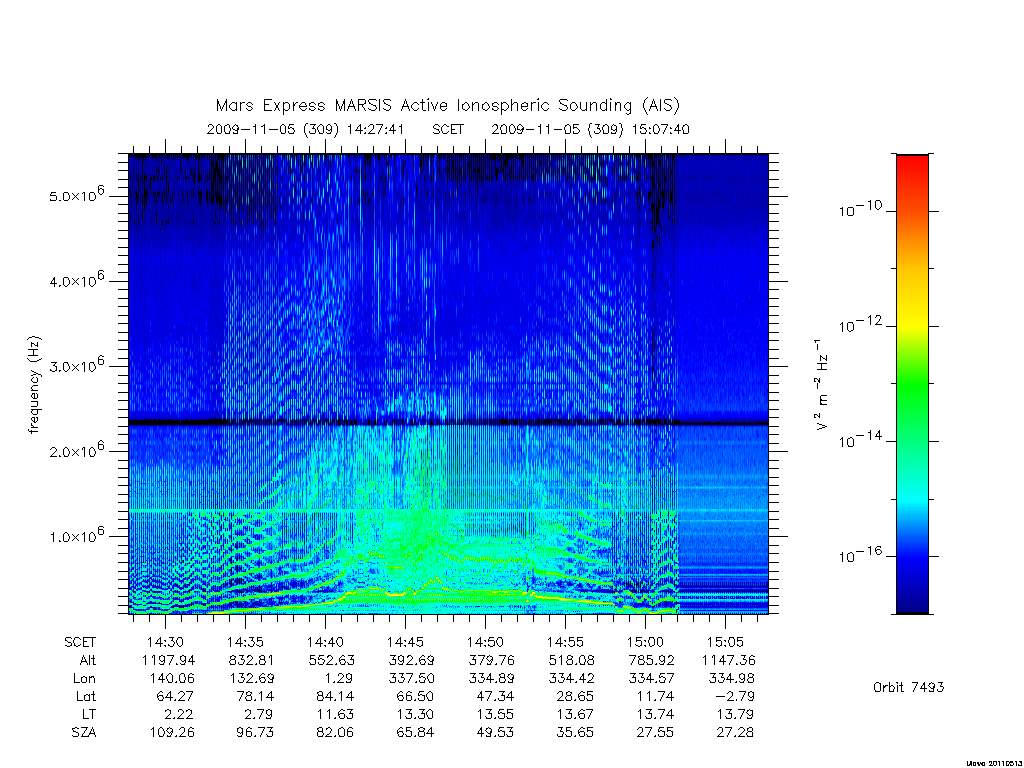Click the 5.0×10^6 frequency tick label

76,195
